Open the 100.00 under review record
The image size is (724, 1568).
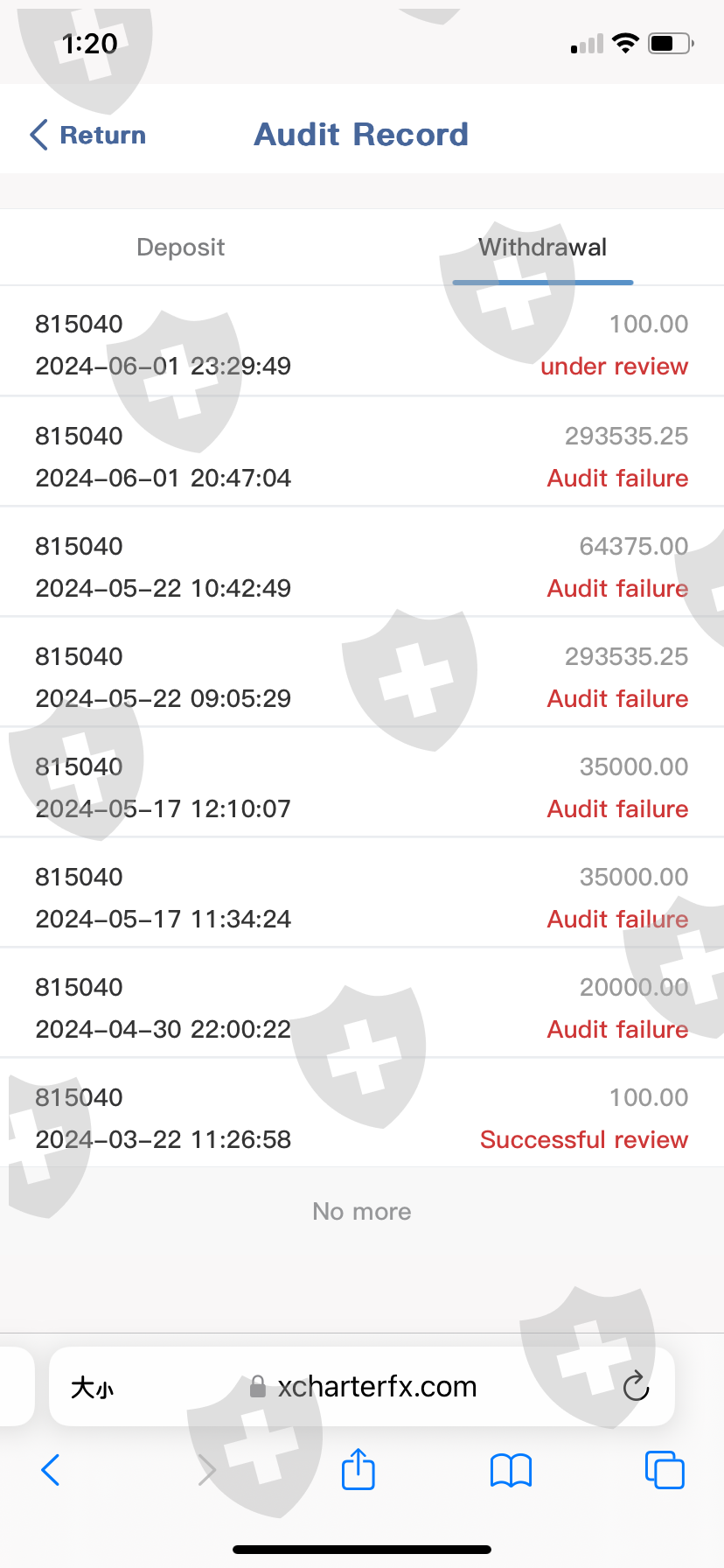pos(362,345)
